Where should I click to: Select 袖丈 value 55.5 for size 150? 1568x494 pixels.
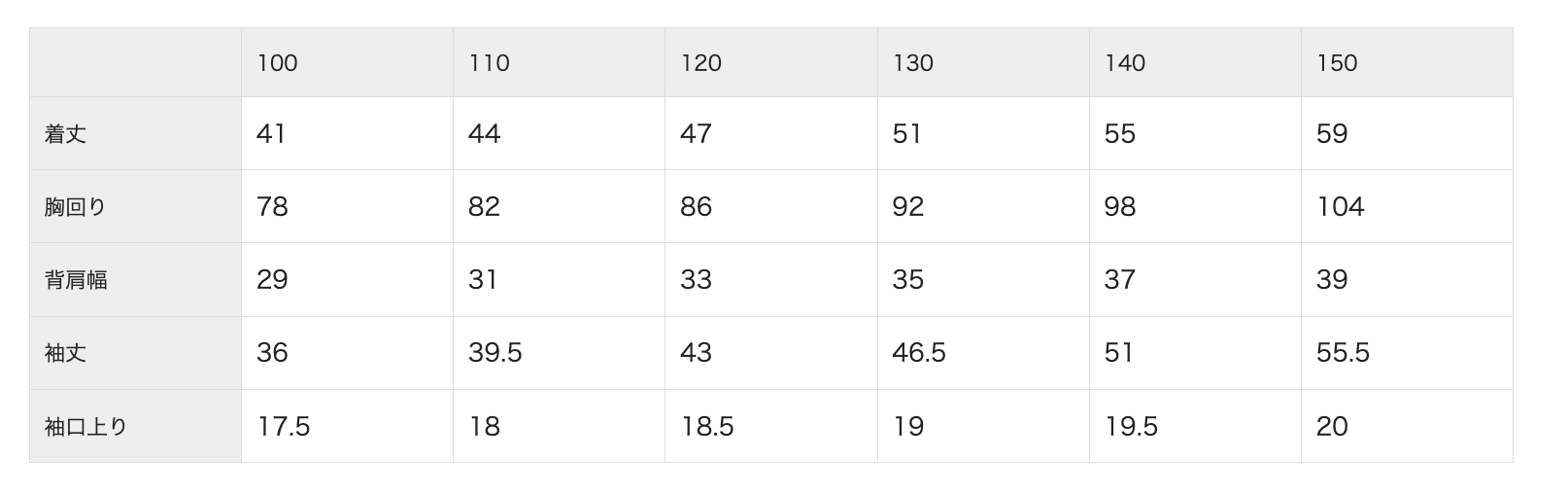[1343, 353]
